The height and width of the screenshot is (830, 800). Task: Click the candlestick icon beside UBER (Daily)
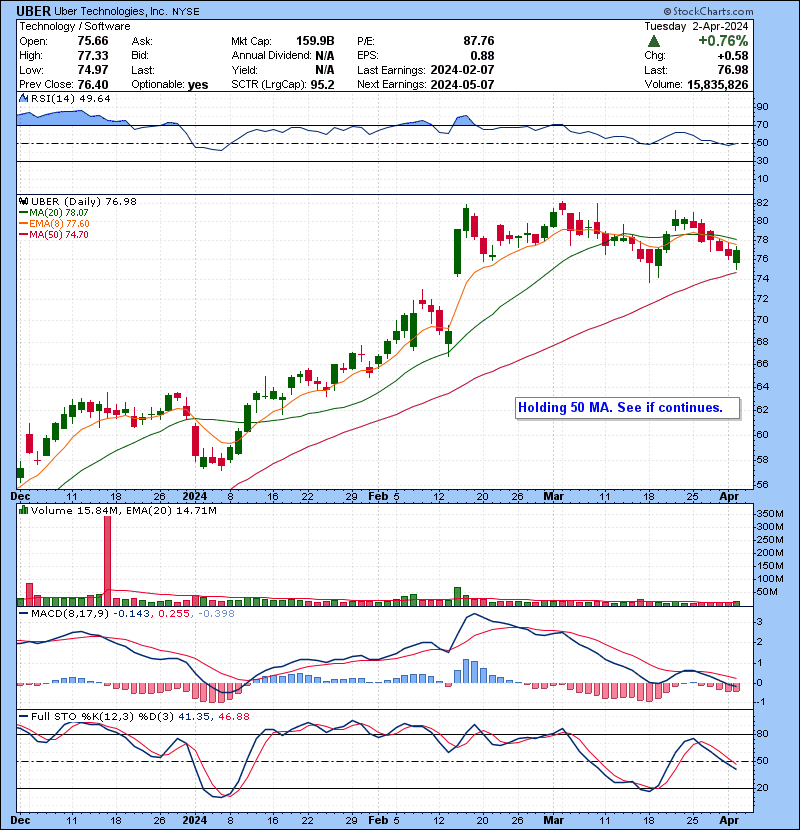click(24, 202)
